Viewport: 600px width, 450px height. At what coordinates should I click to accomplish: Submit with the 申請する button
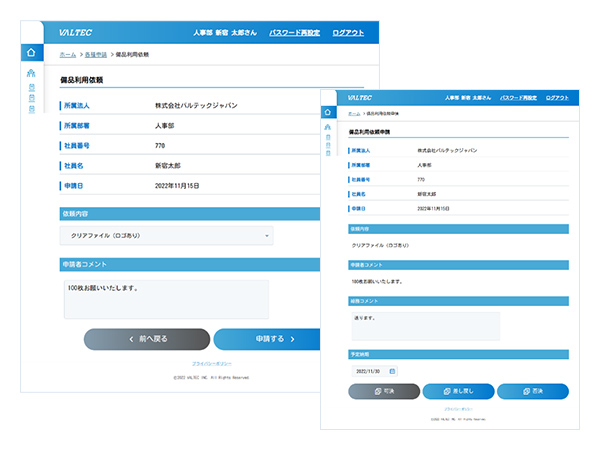pos(267,339)
